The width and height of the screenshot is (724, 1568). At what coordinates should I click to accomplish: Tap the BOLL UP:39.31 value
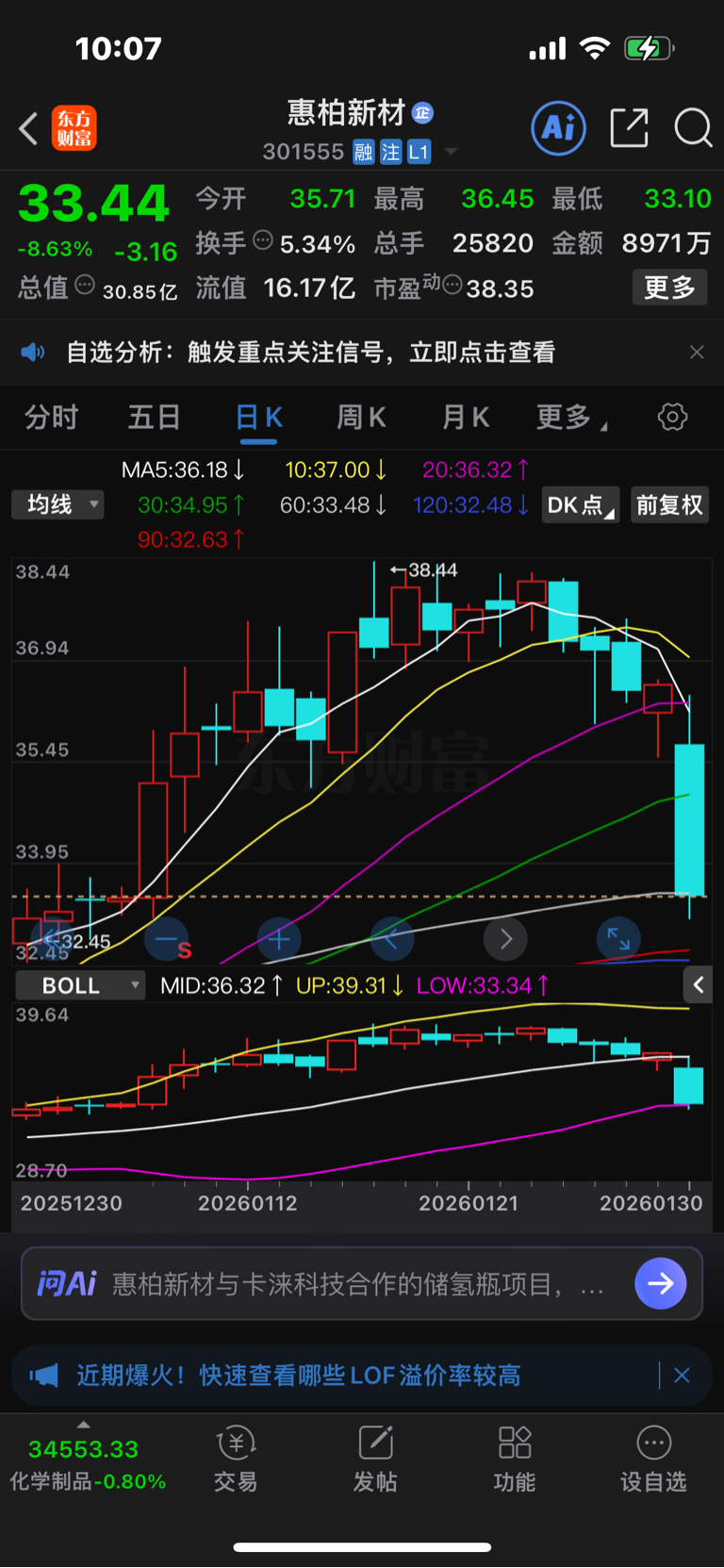[350, 986]
